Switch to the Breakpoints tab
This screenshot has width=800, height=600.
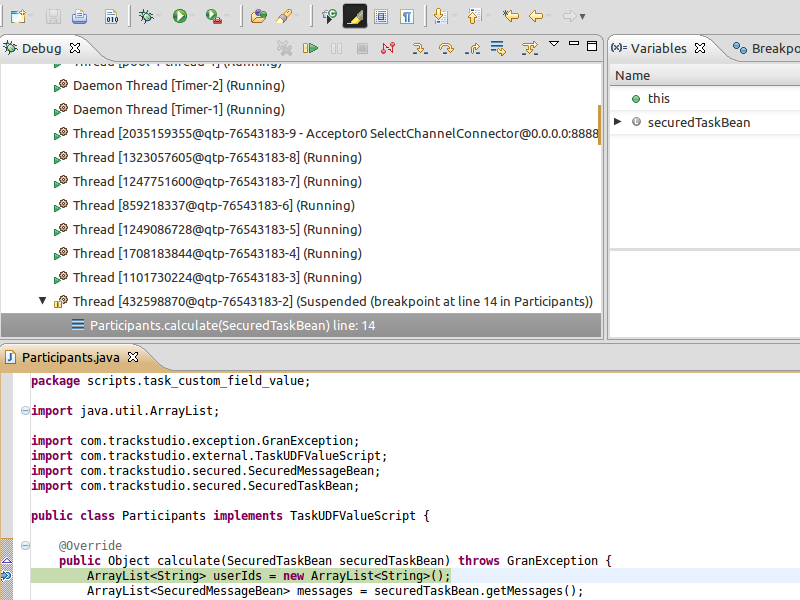pos(768,48)
